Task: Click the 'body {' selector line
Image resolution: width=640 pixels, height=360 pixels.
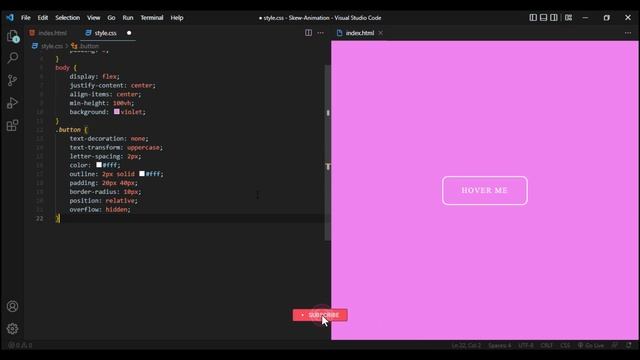Action: point(66,67)
